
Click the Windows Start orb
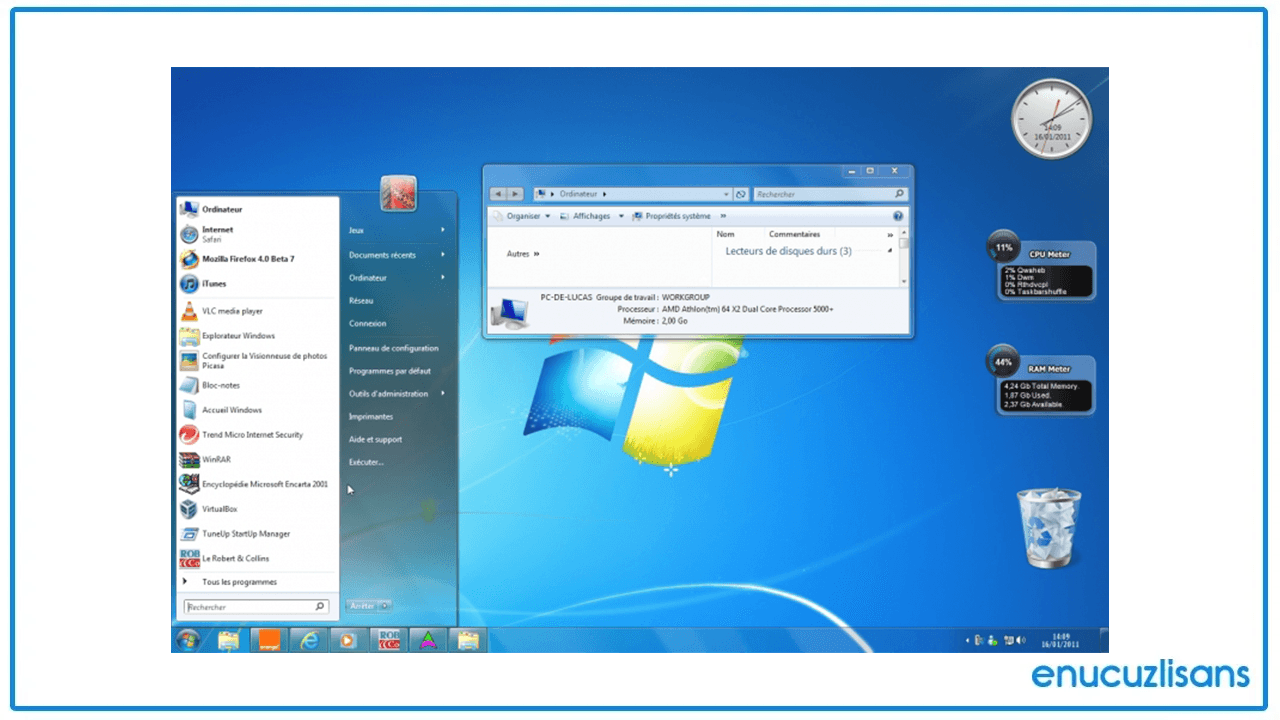(x=187, y=640)
